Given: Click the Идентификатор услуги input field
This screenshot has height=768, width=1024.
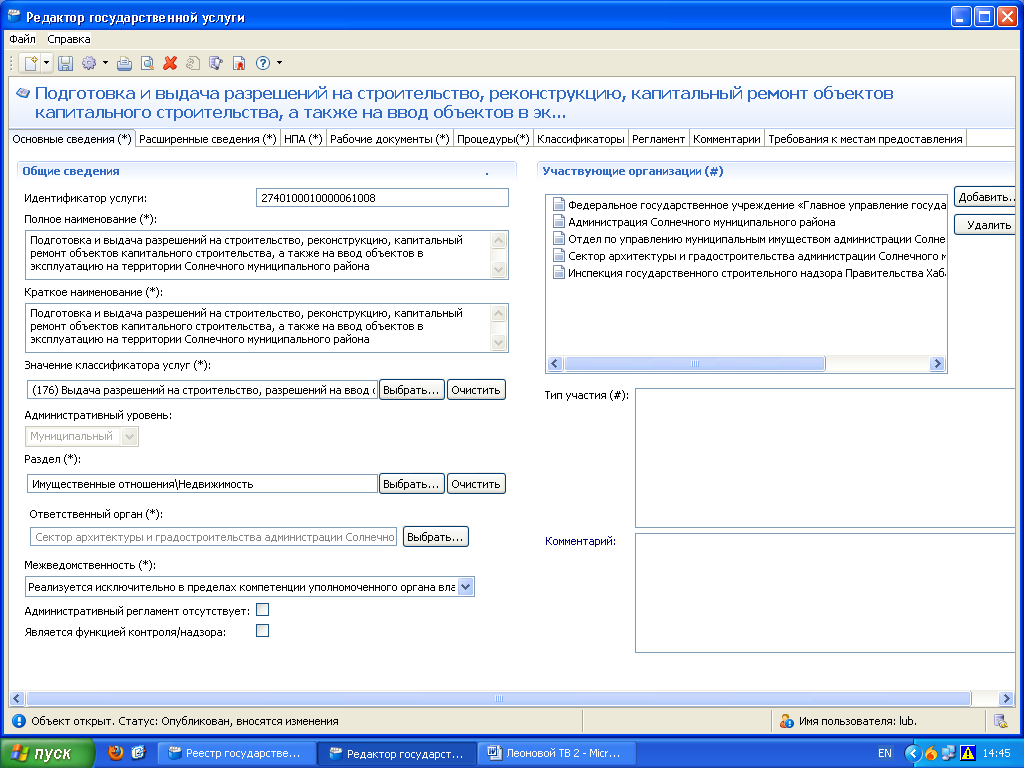Looking at the screenshot, I should pyautogui.click(x=382, y=198).
